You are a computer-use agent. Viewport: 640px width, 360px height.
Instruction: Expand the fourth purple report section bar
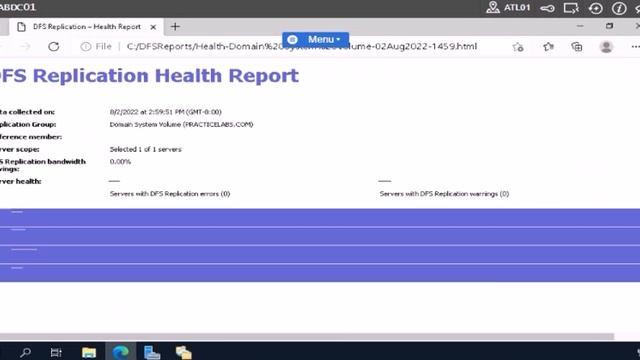click(320, 273)
